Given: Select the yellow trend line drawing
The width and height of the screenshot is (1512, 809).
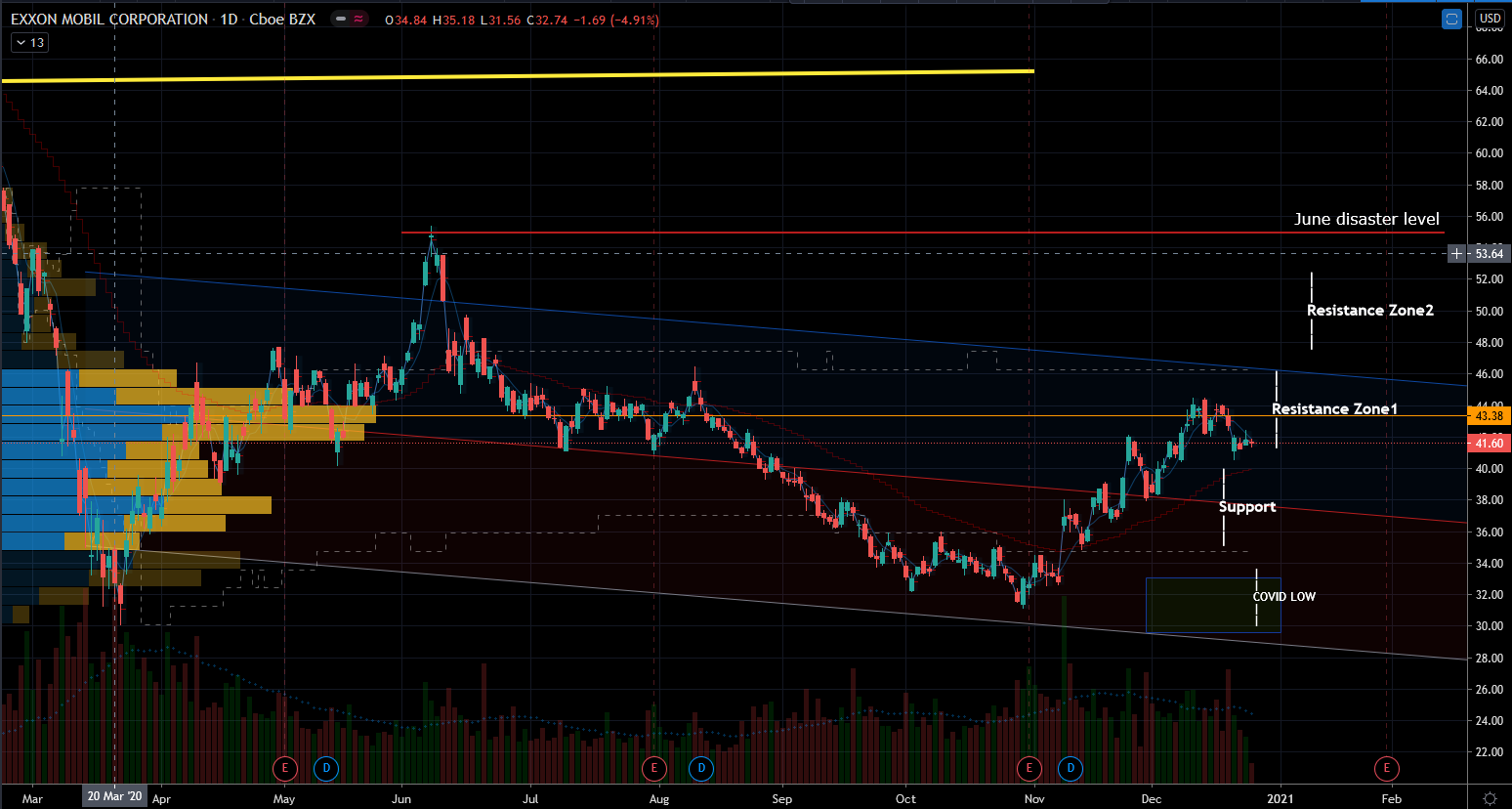Looking at the screenshot, I should (518, 76).
